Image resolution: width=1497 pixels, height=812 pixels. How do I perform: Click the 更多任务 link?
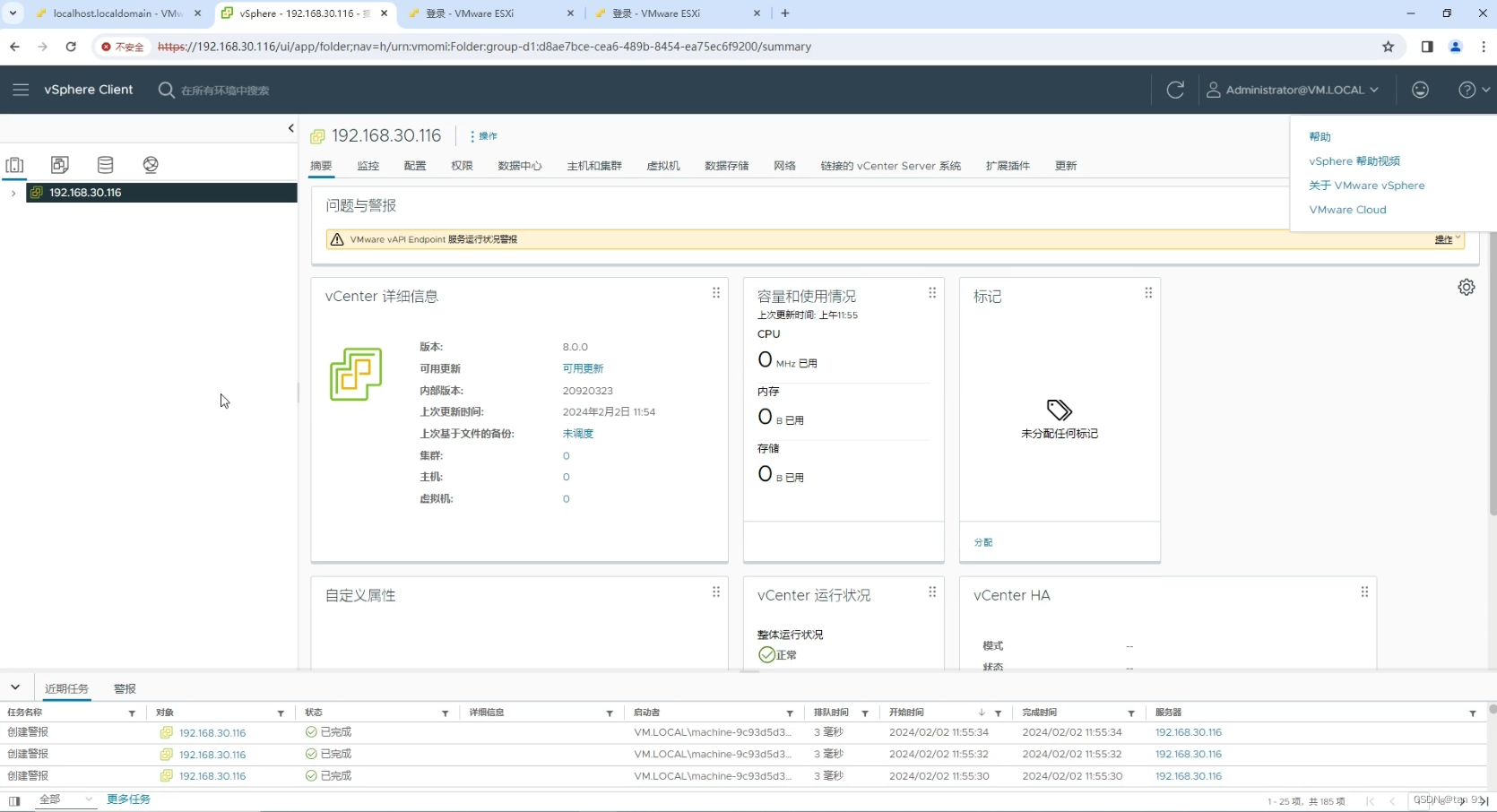[128, 799]
